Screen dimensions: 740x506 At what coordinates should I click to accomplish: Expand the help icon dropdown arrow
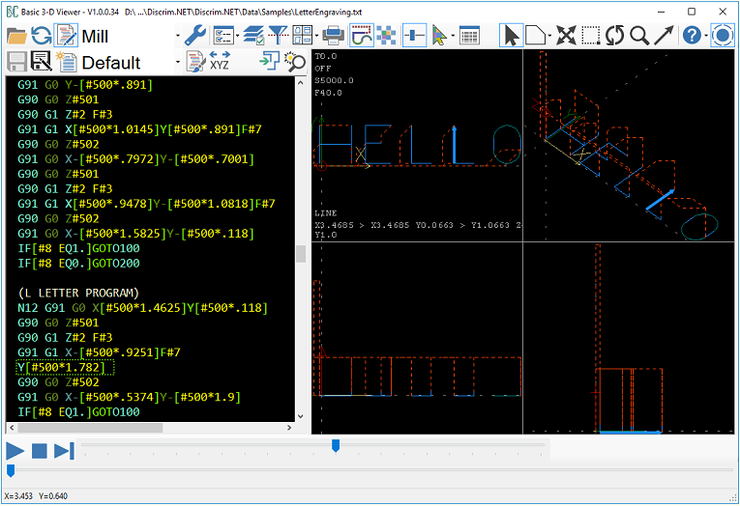pos(706,37)
